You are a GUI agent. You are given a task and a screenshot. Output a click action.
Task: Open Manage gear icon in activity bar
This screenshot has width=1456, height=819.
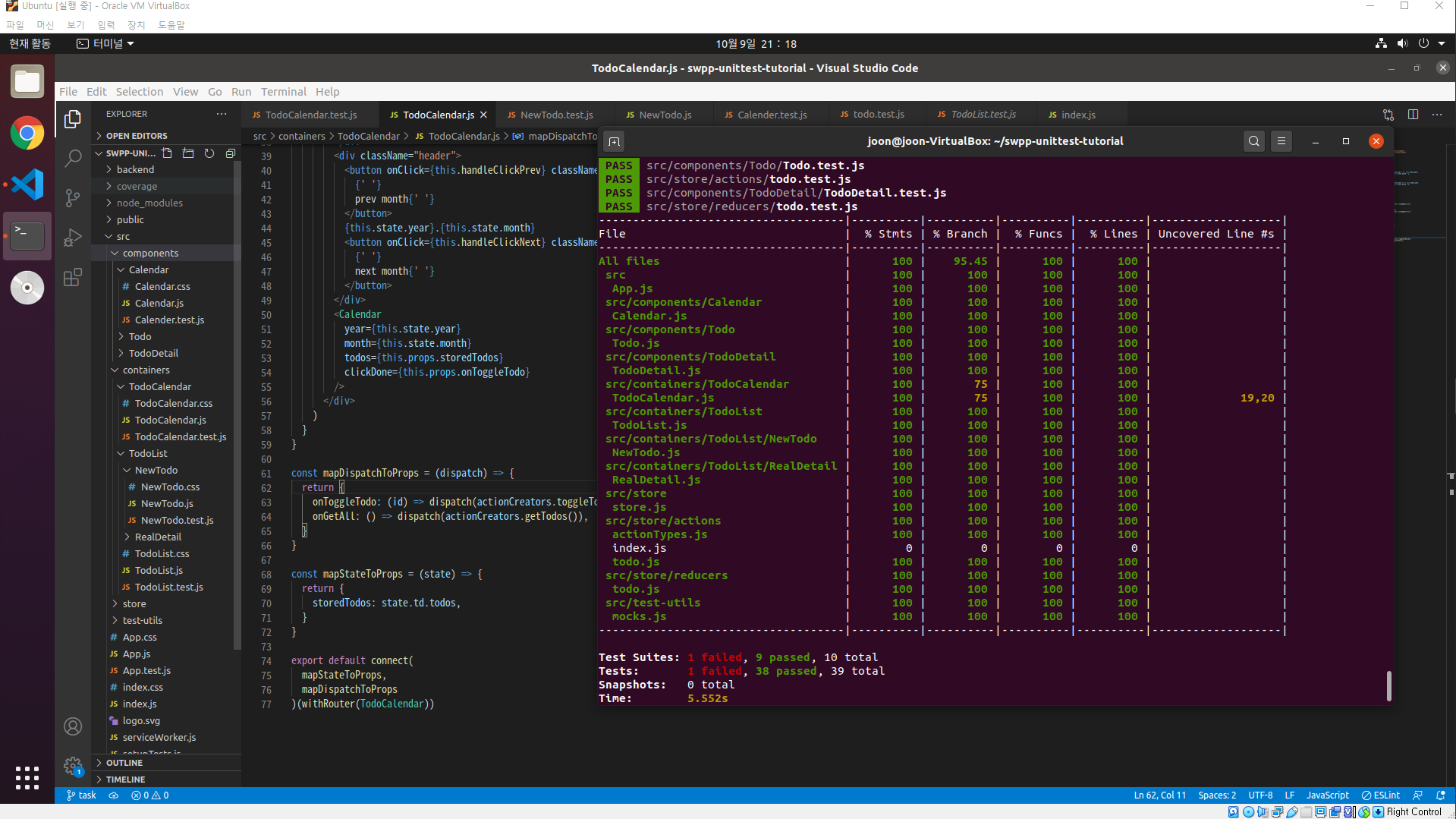73,766
